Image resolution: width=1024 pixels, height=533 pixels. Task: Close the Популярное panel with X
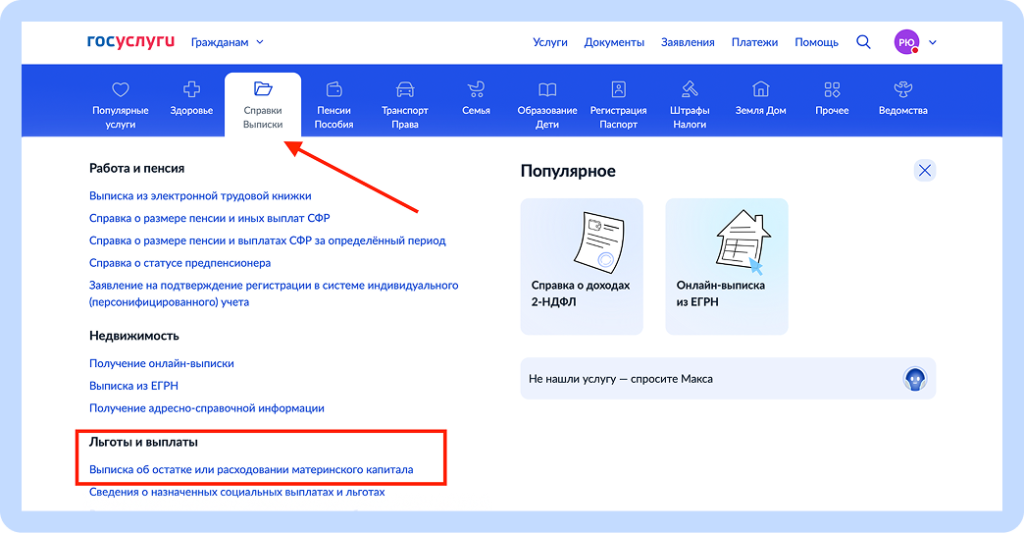[x=925, y=170]
